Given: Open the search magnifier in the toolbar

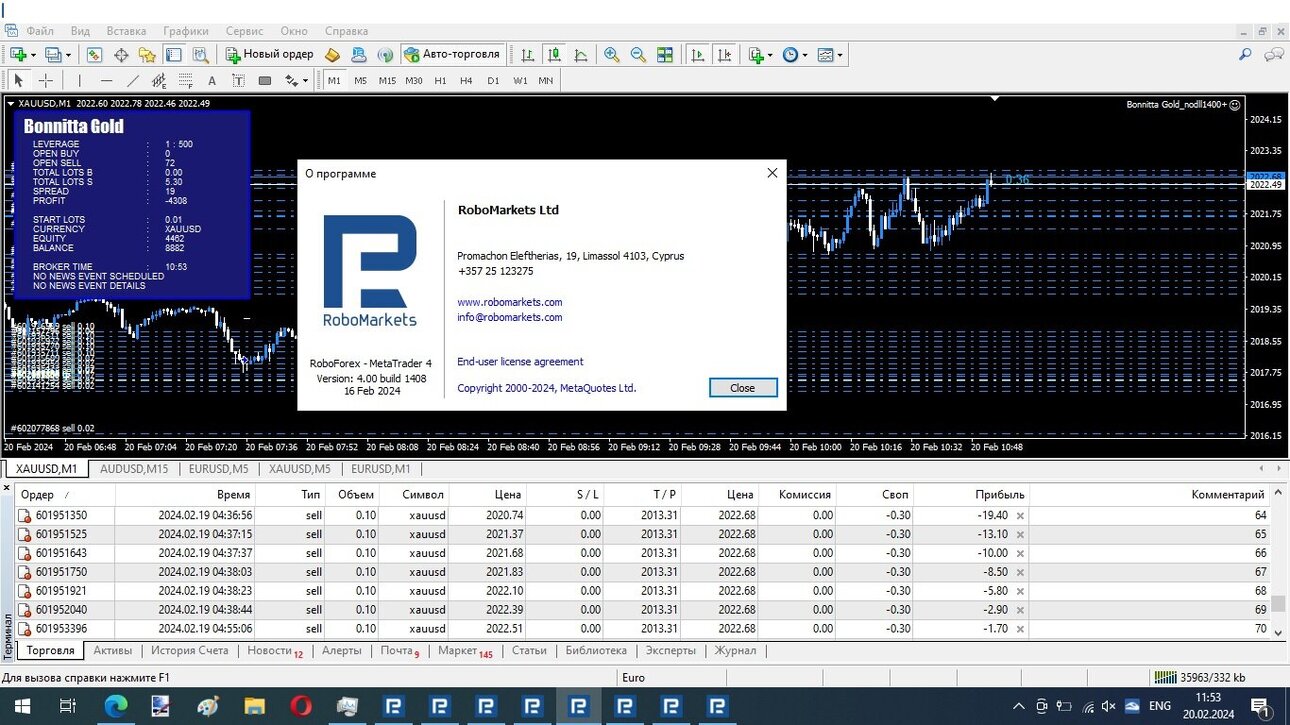Looking at the screenshot, I should [1245, 55].
